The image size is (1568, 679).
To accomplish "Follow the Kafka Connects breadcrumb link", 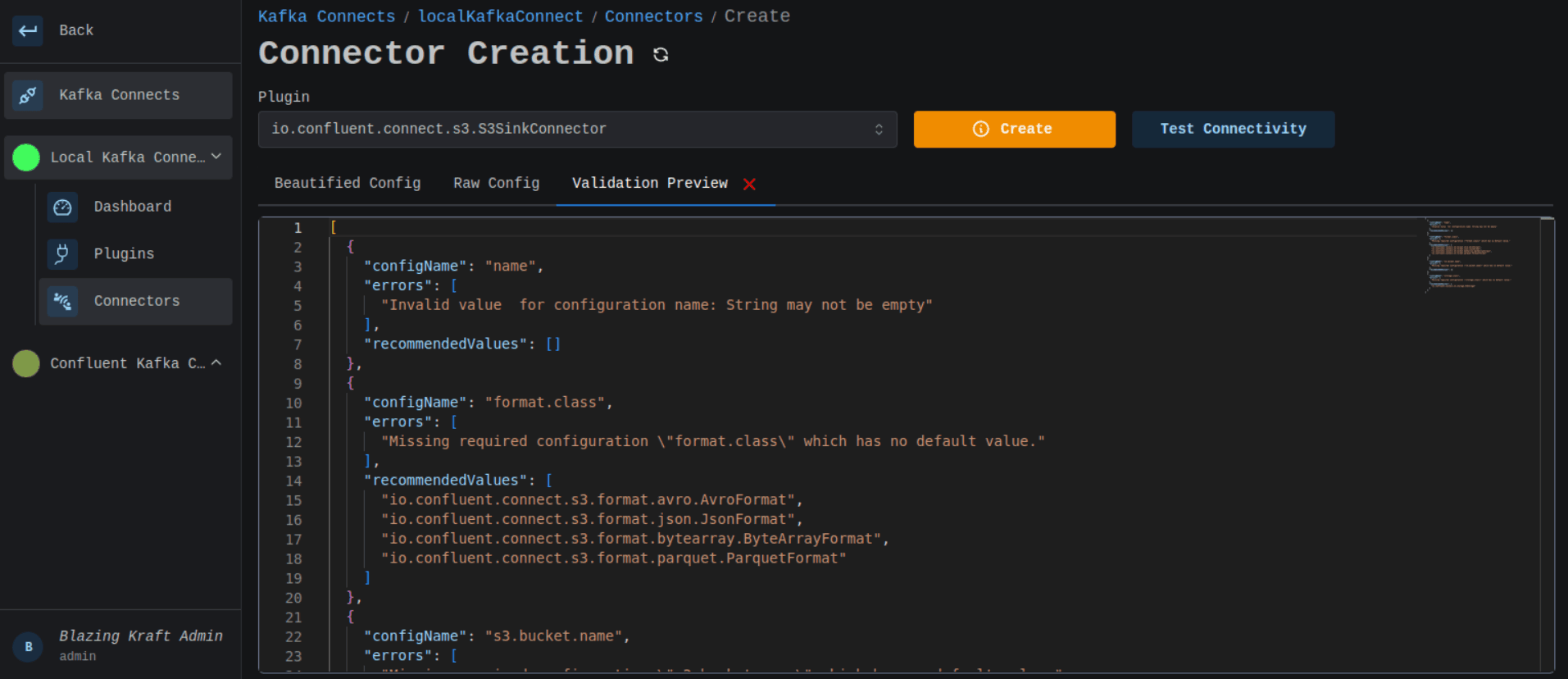I will click(326, 16).
